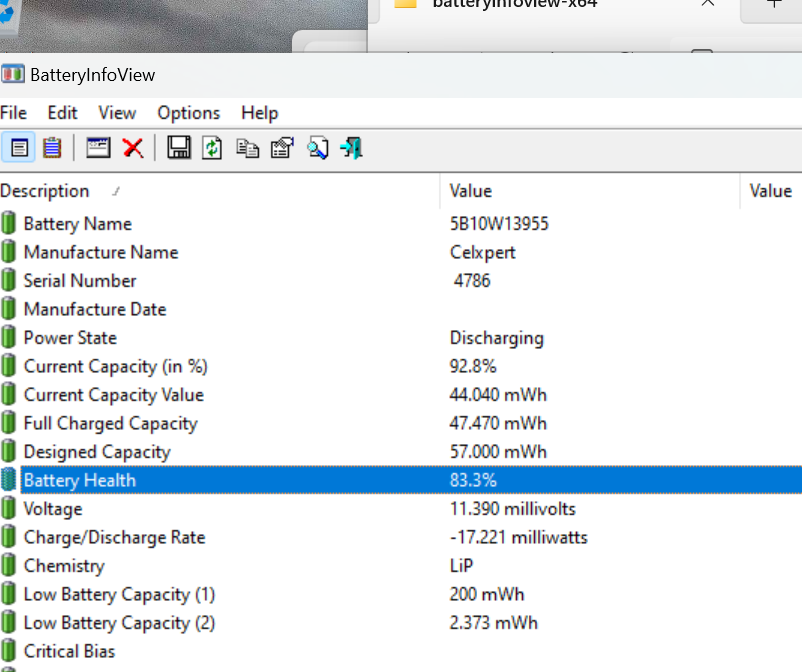Click the batteryinfoview-x64 File Explorer tab

coord(552,7)
